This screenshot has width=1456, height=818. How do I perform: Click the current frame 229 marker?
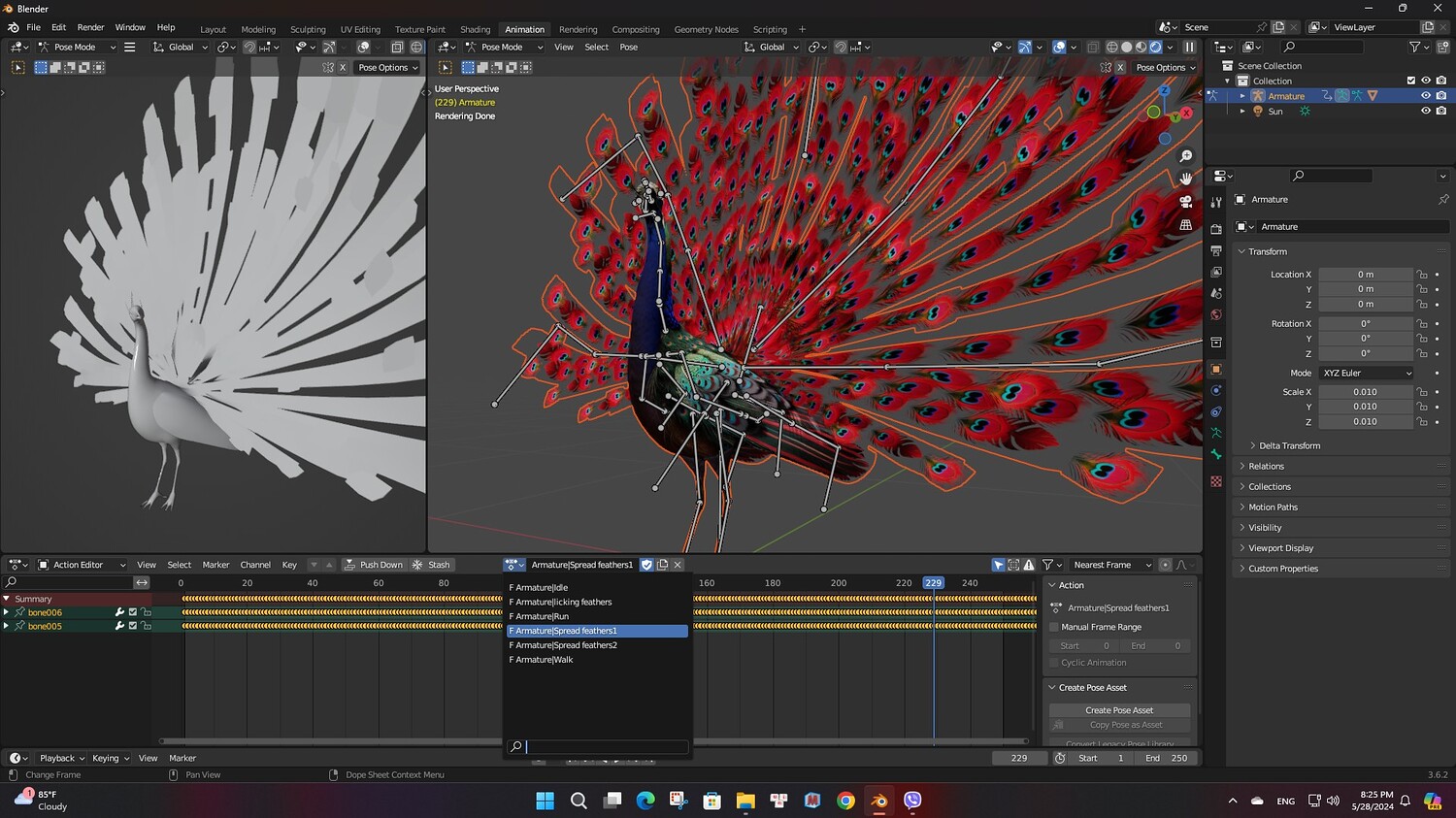pyautogui.click(x=933, y=583)
